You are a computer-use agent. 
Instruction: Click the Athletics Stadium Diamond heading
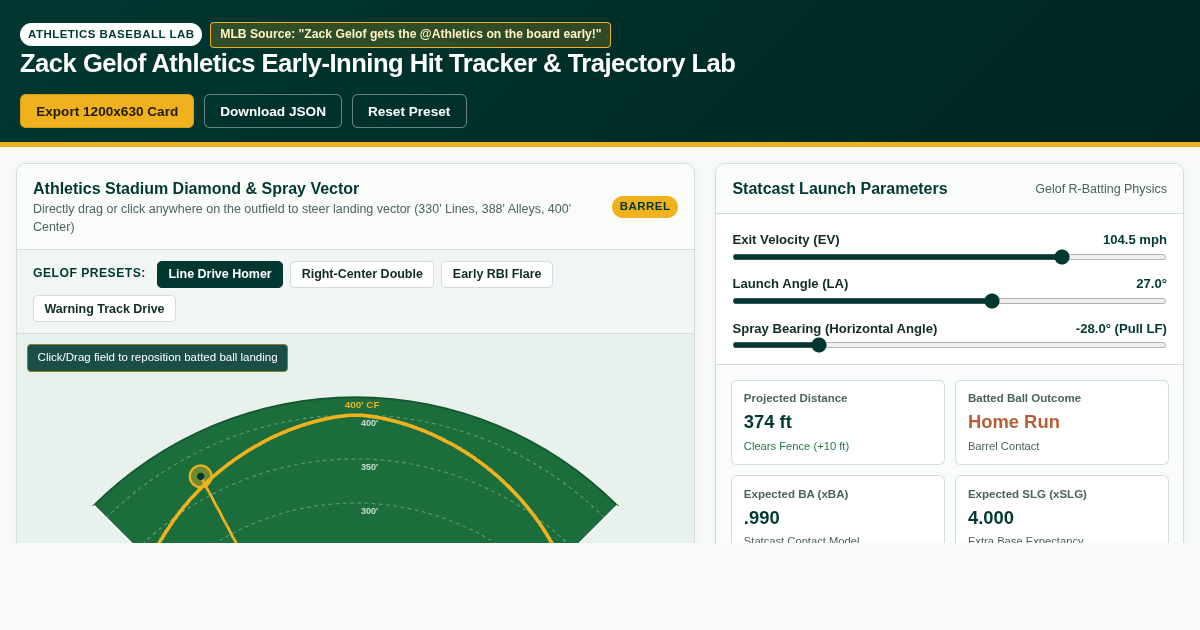[x=196, y=189]
